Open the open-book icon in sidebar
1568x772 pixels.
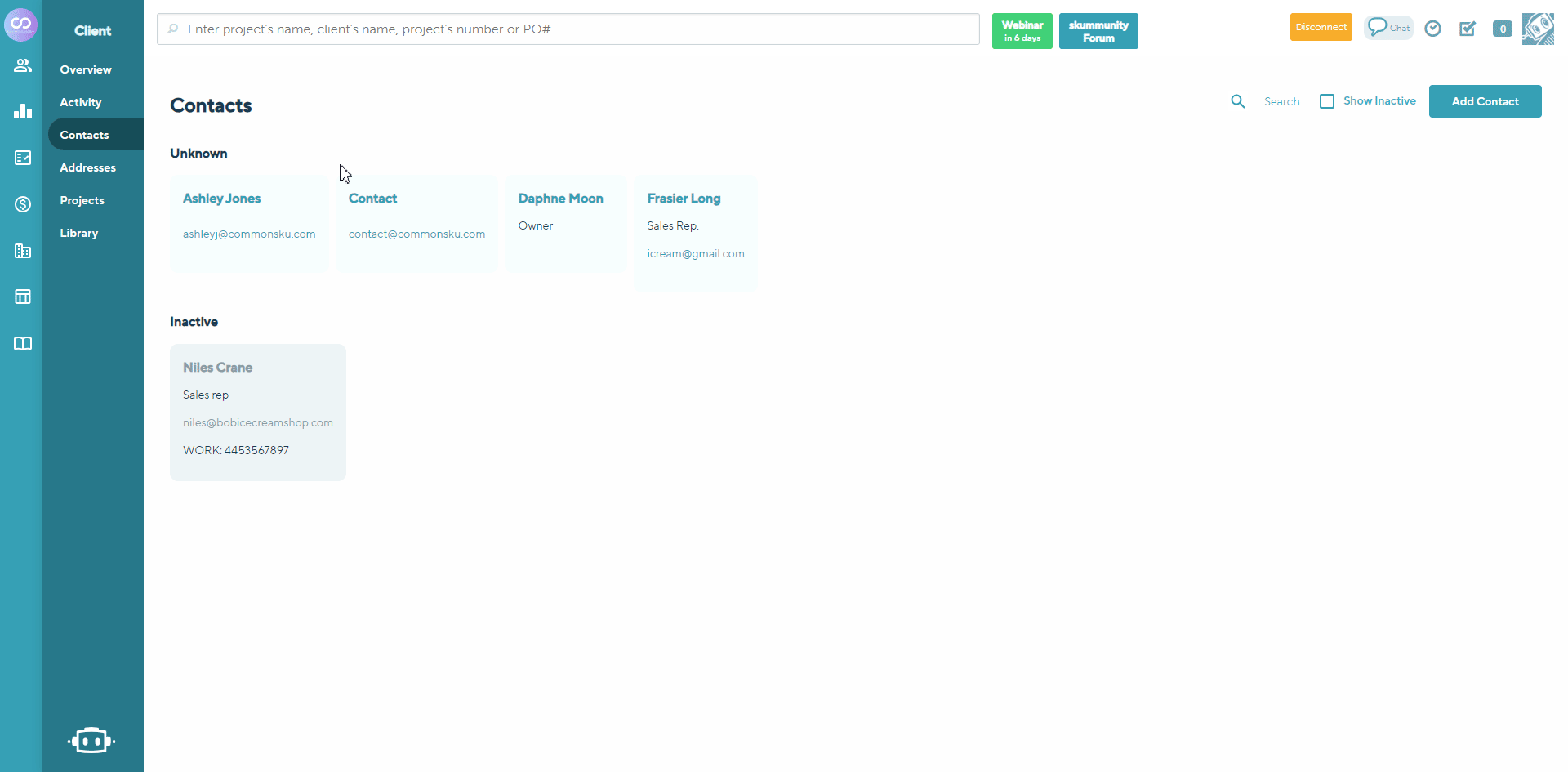(x=22, y=344)
